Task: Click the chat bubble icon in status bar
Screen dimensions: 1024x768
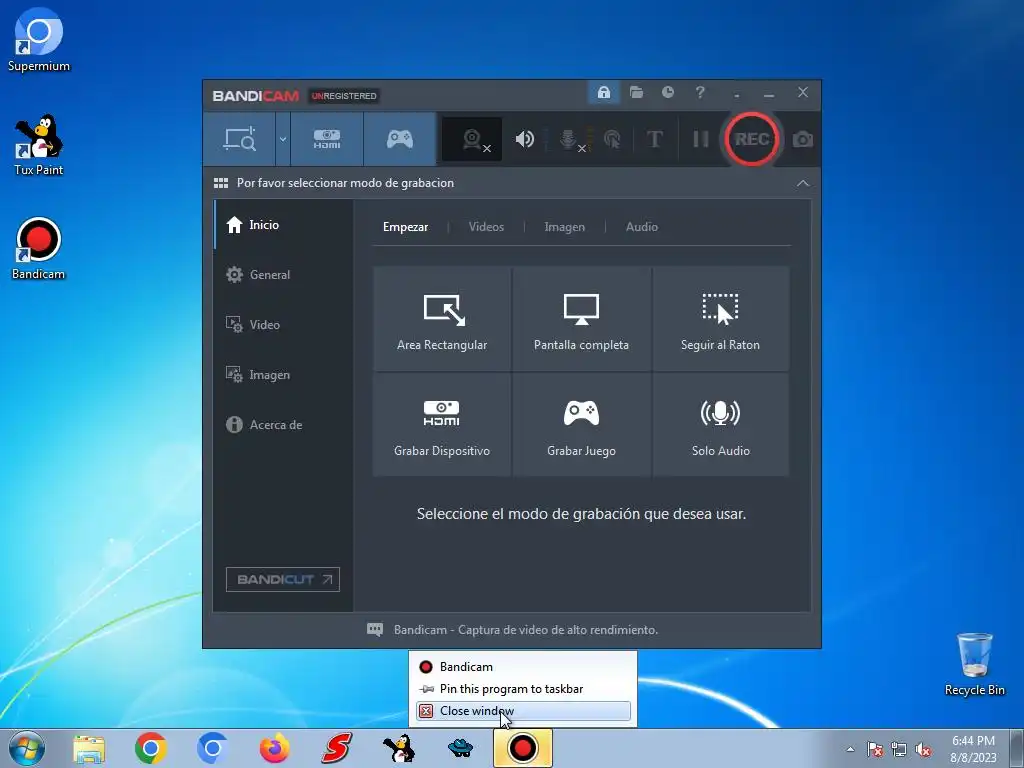Action: click(375, 630)
